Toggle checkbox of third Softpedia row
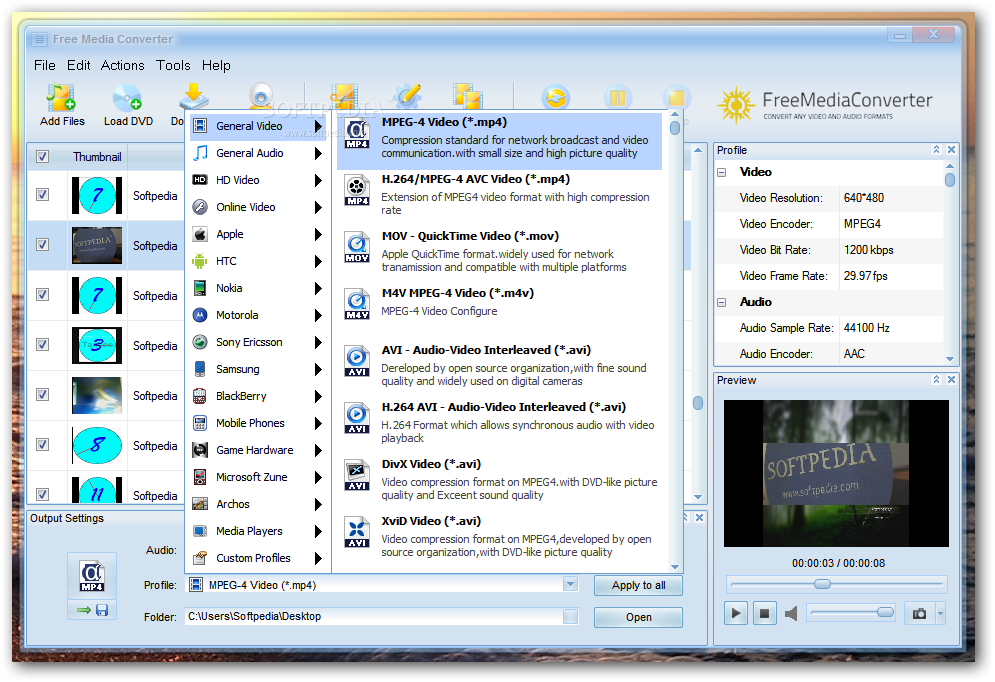The height and width of the screenshot is (682, 995). (x=43, y=295)
